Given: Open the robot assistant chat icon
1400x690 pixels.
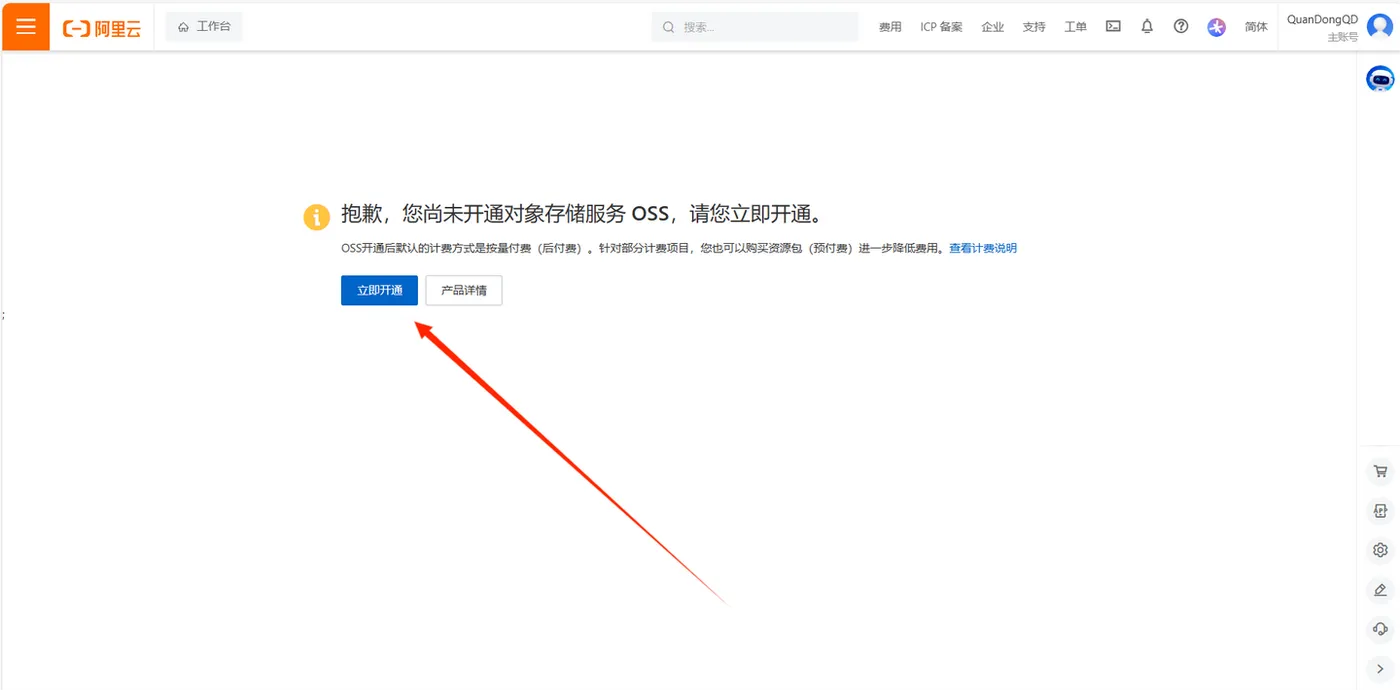Looking at the screenshot, I should [1380, 79].
